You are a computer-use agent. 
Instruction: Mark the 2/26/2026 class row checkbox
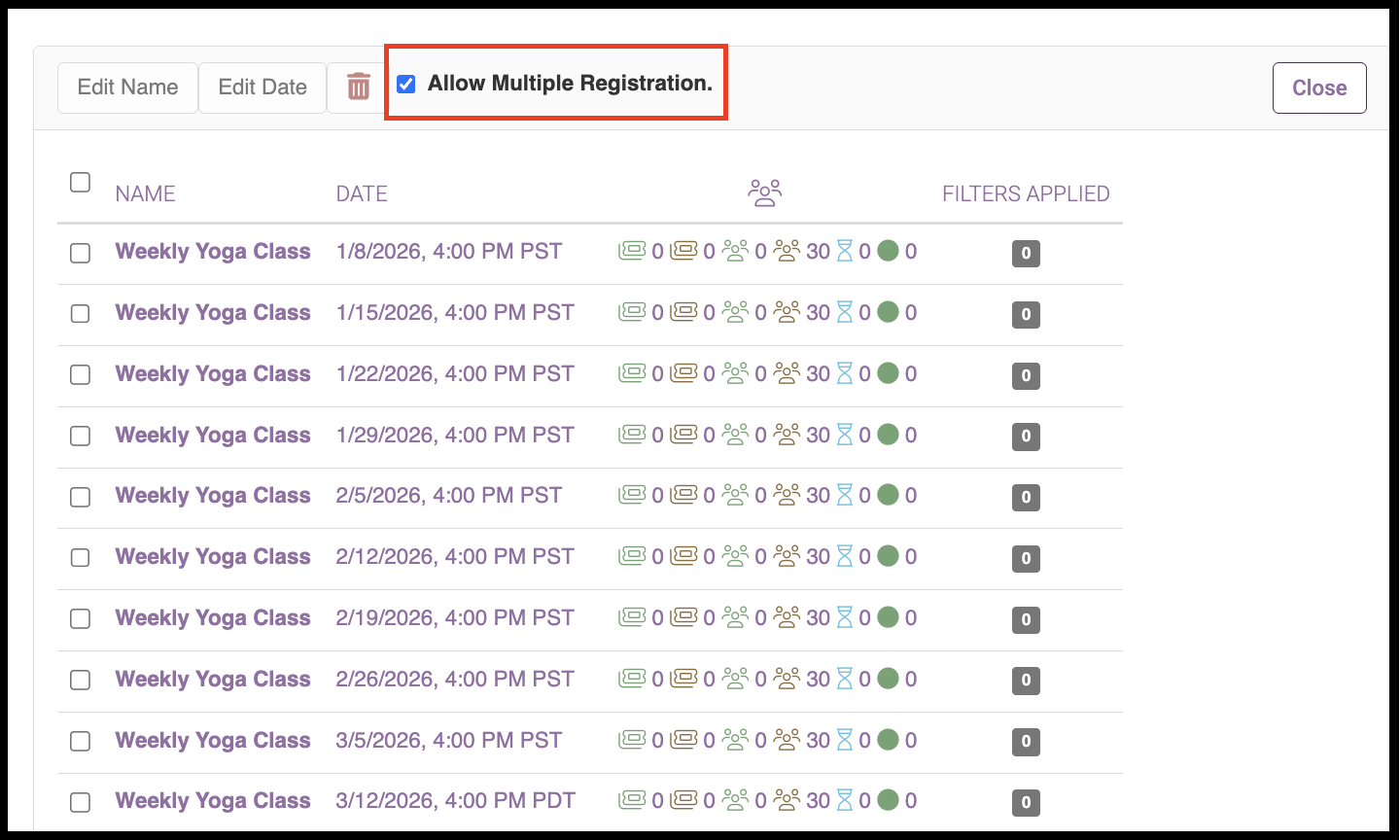tap(81, 680)
